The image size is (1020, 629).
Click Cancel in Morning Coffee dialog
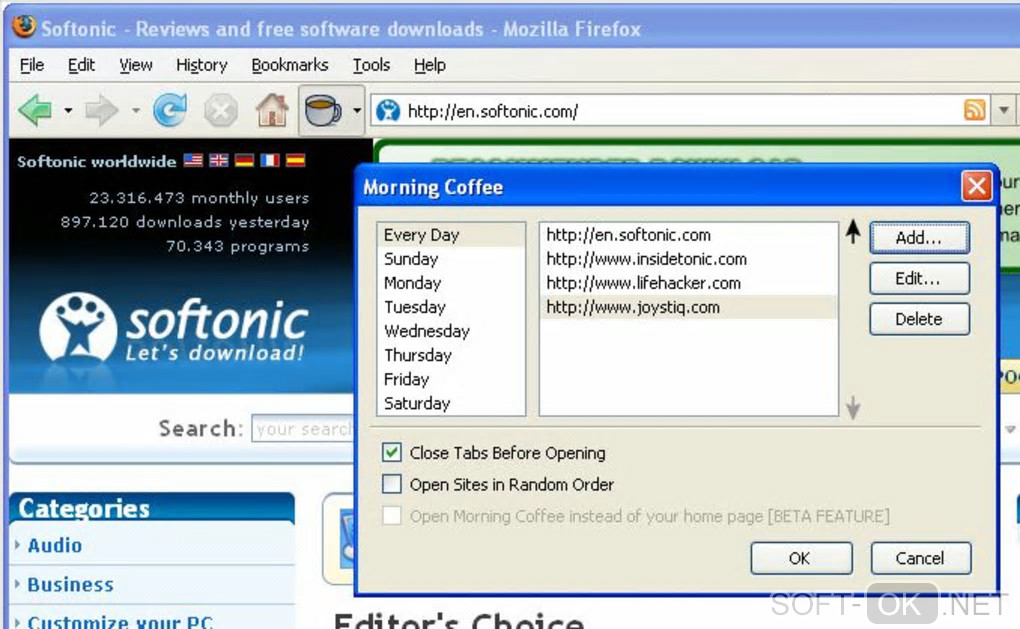click(x=920, y=558)
